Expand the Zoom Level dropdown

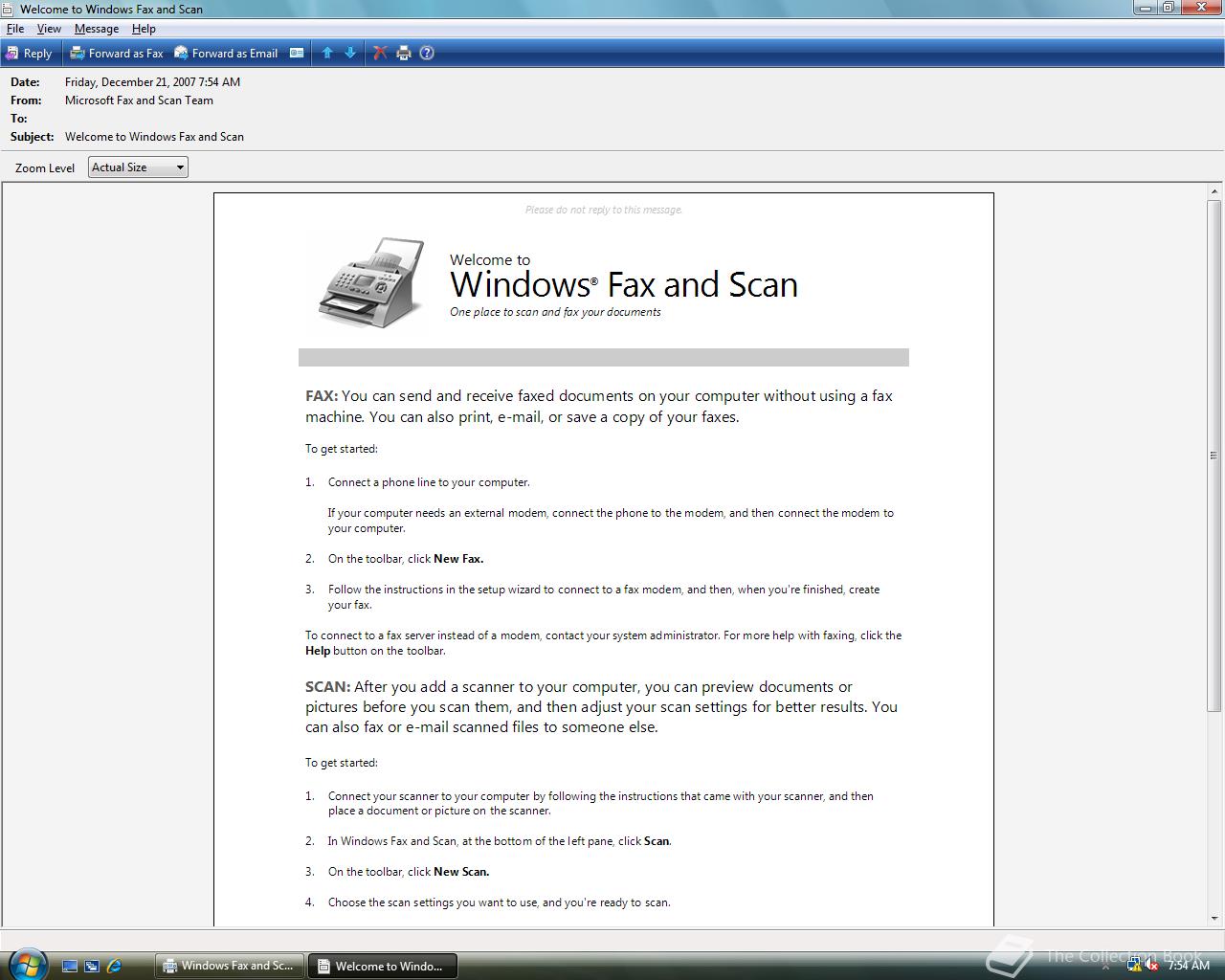[x=138, y=167]
